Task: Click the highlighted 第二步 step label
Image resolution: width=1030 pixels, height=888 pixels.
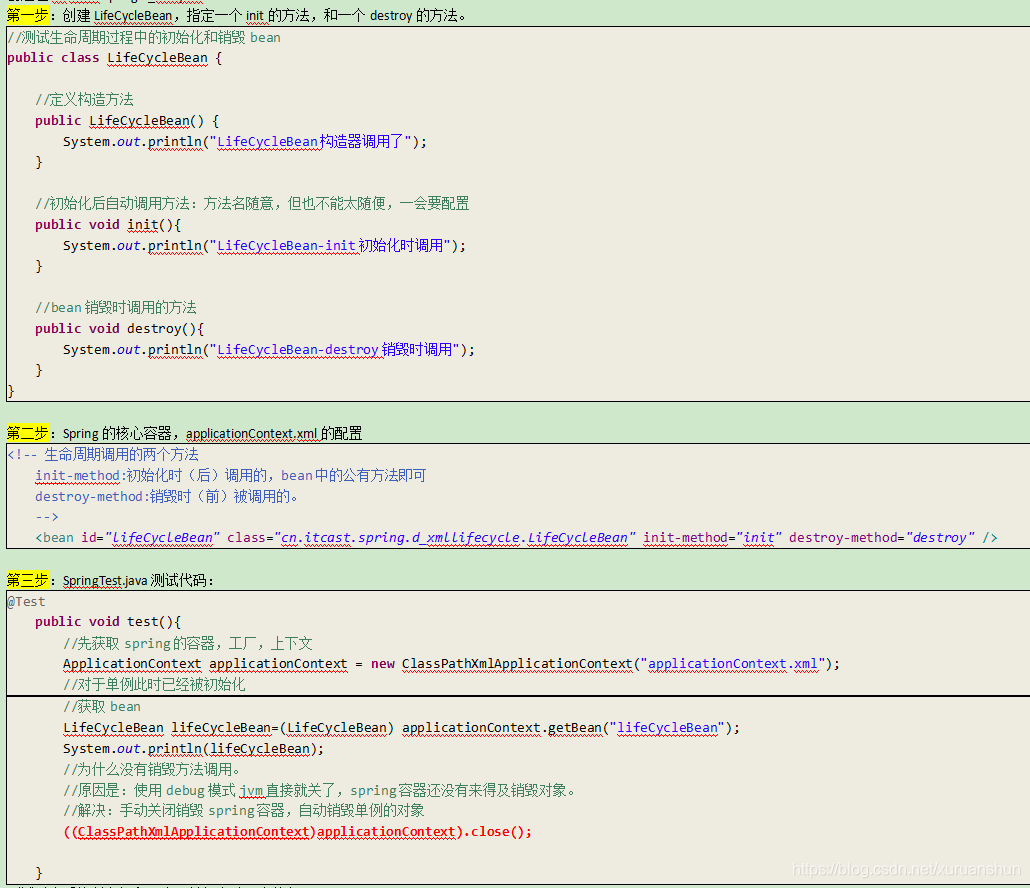Action: pyautogui.click(x=27, y=433)
